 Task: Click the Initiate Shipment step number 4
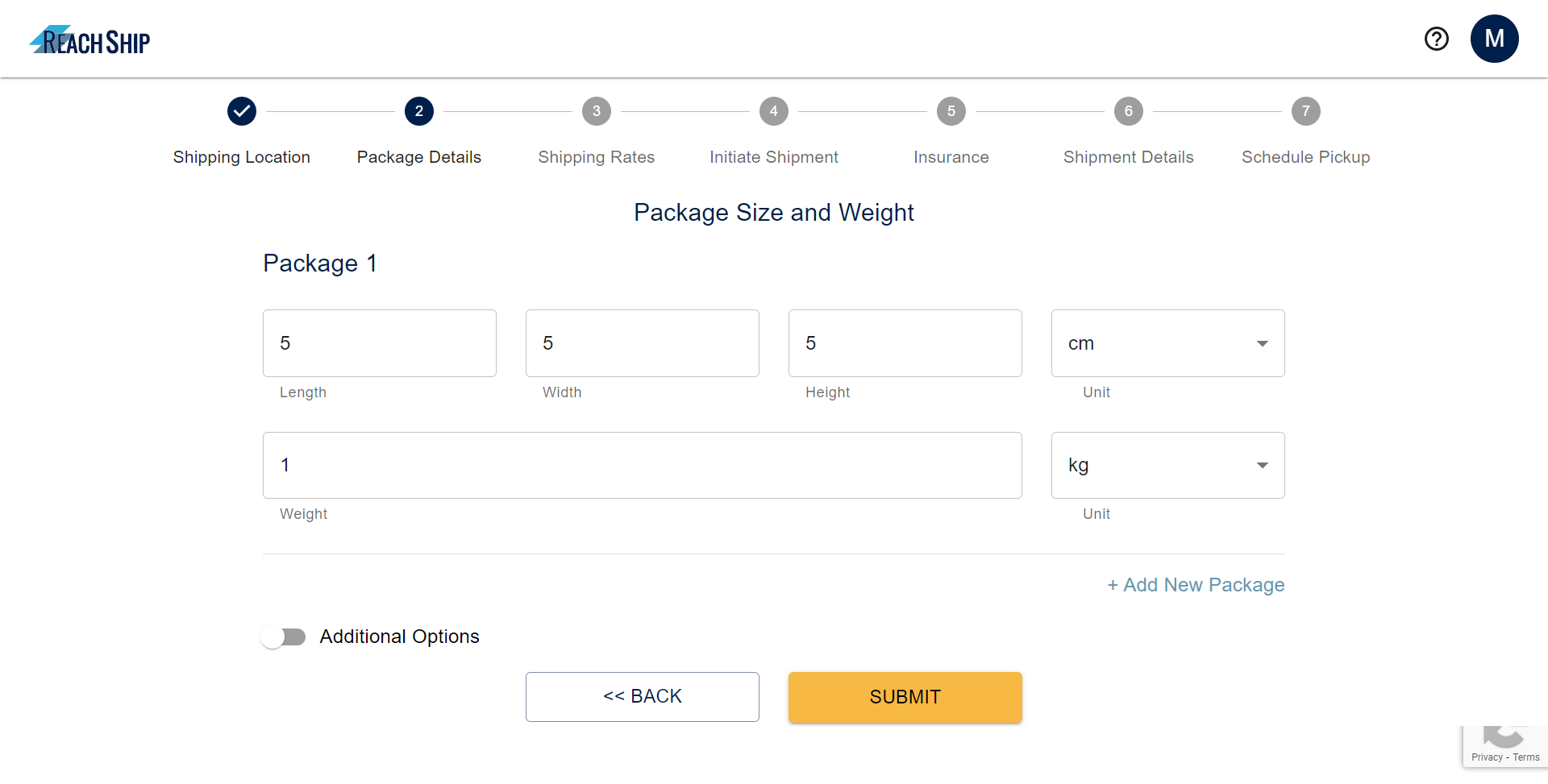coord(773,111)
